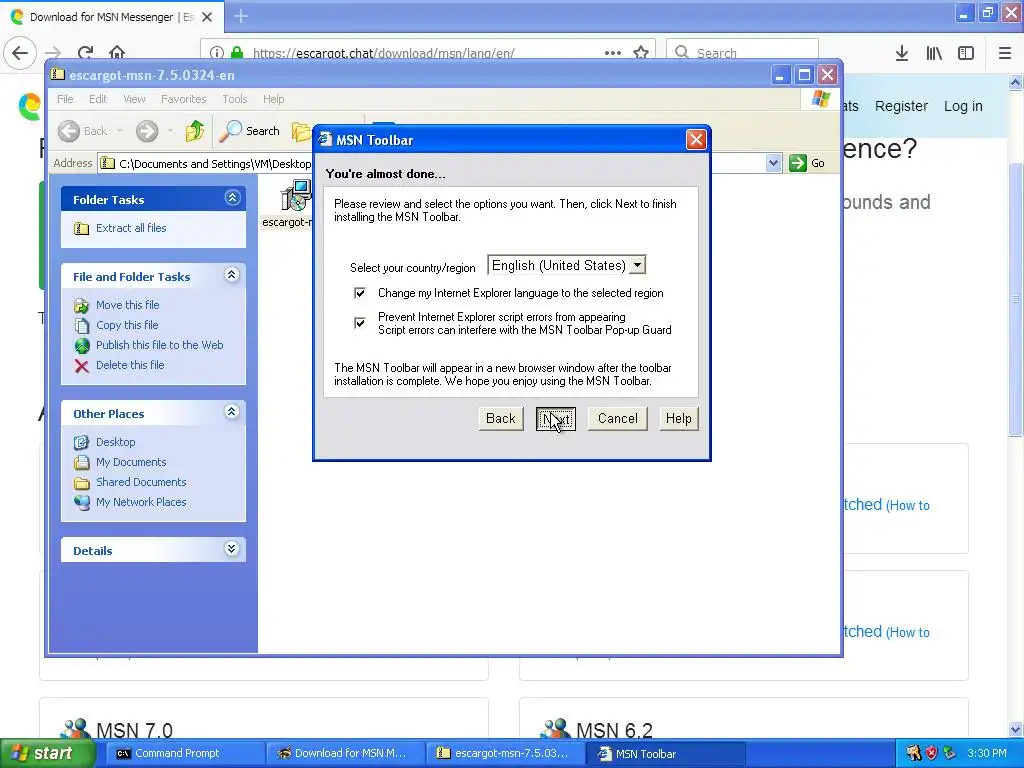
Task: Collapse the Other Places panel
Action: [x=232, y=411]
